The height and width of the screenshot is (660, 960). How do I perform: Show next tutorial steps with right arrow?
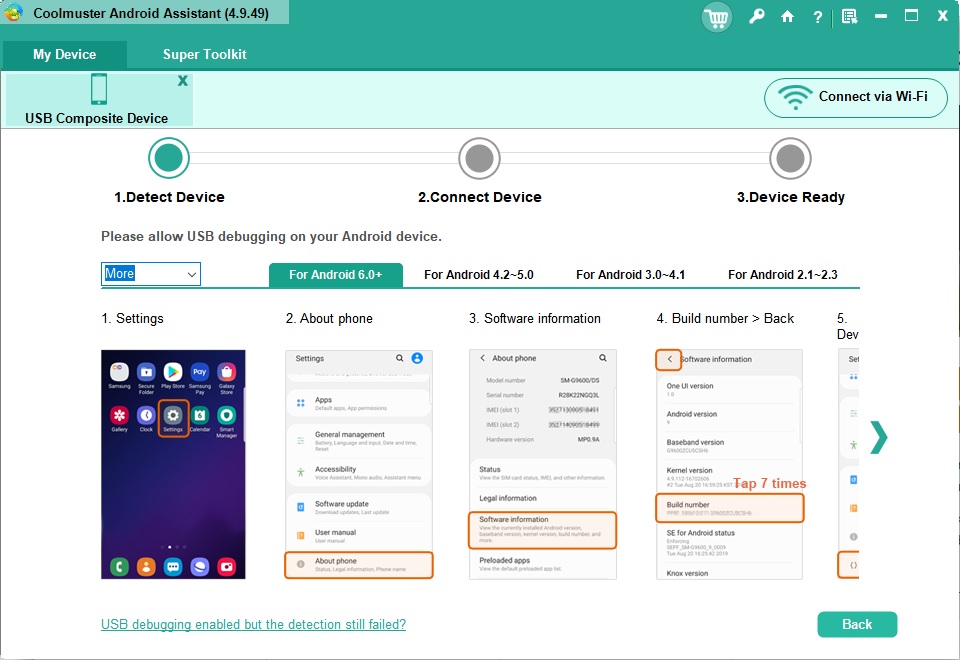pyautogui.click(x=879, y=437)
